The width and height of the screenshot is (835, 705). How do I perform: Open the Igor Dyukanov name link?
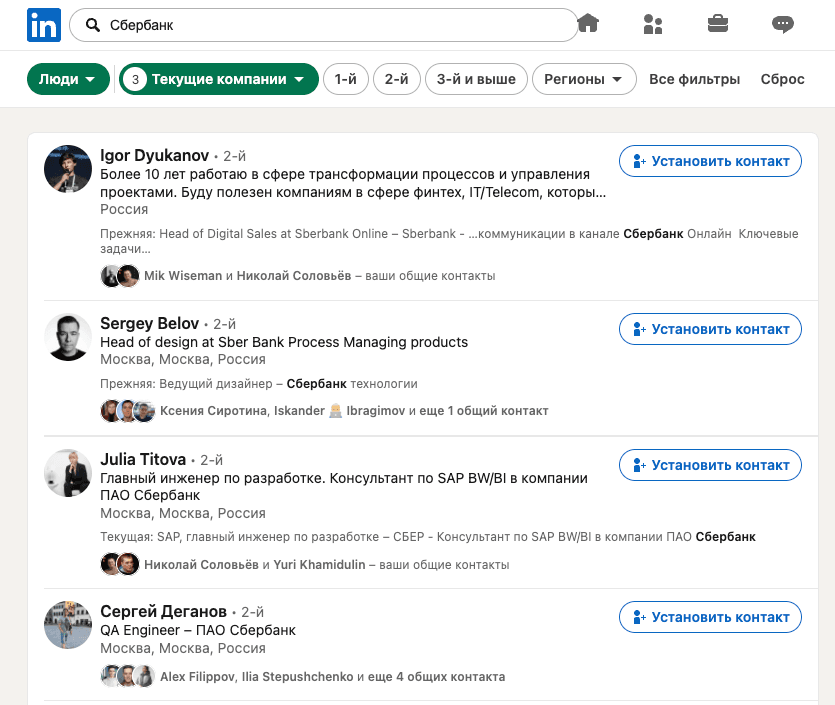[154, 155]
